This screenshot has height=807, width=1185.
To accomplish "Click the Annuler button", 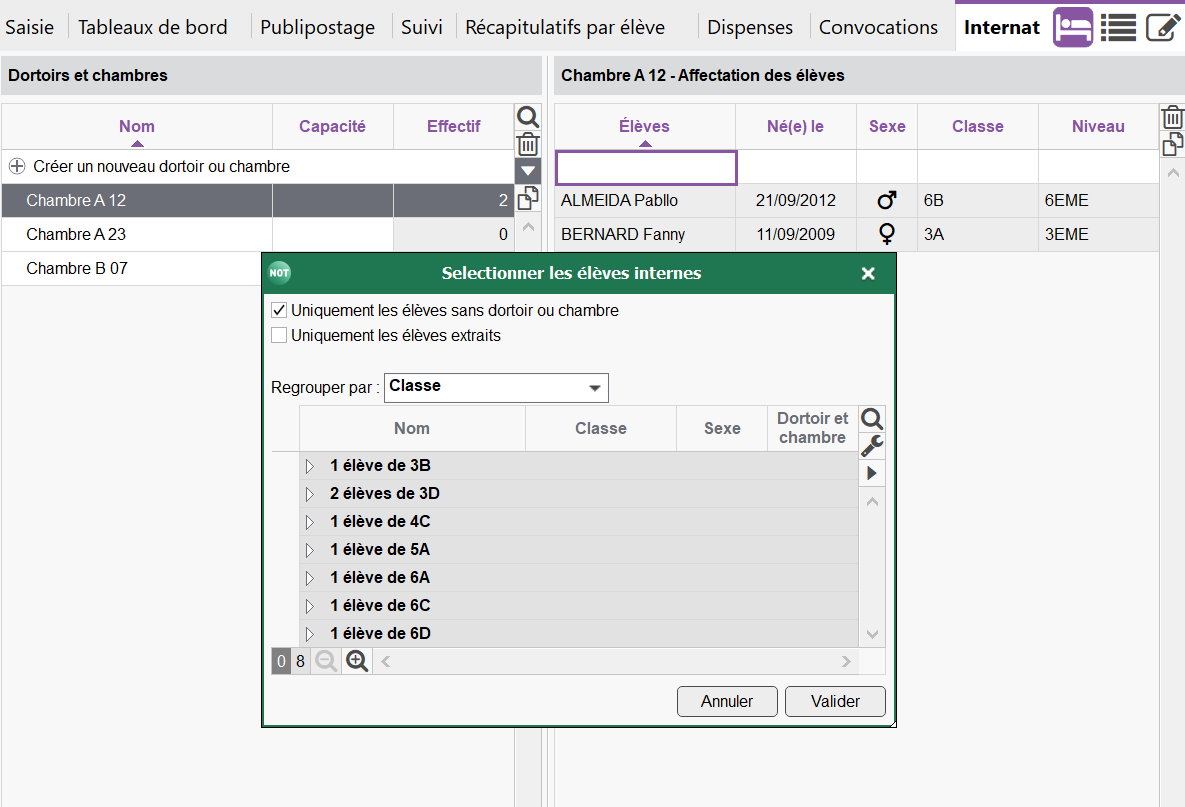I will (x=727, y=701).
